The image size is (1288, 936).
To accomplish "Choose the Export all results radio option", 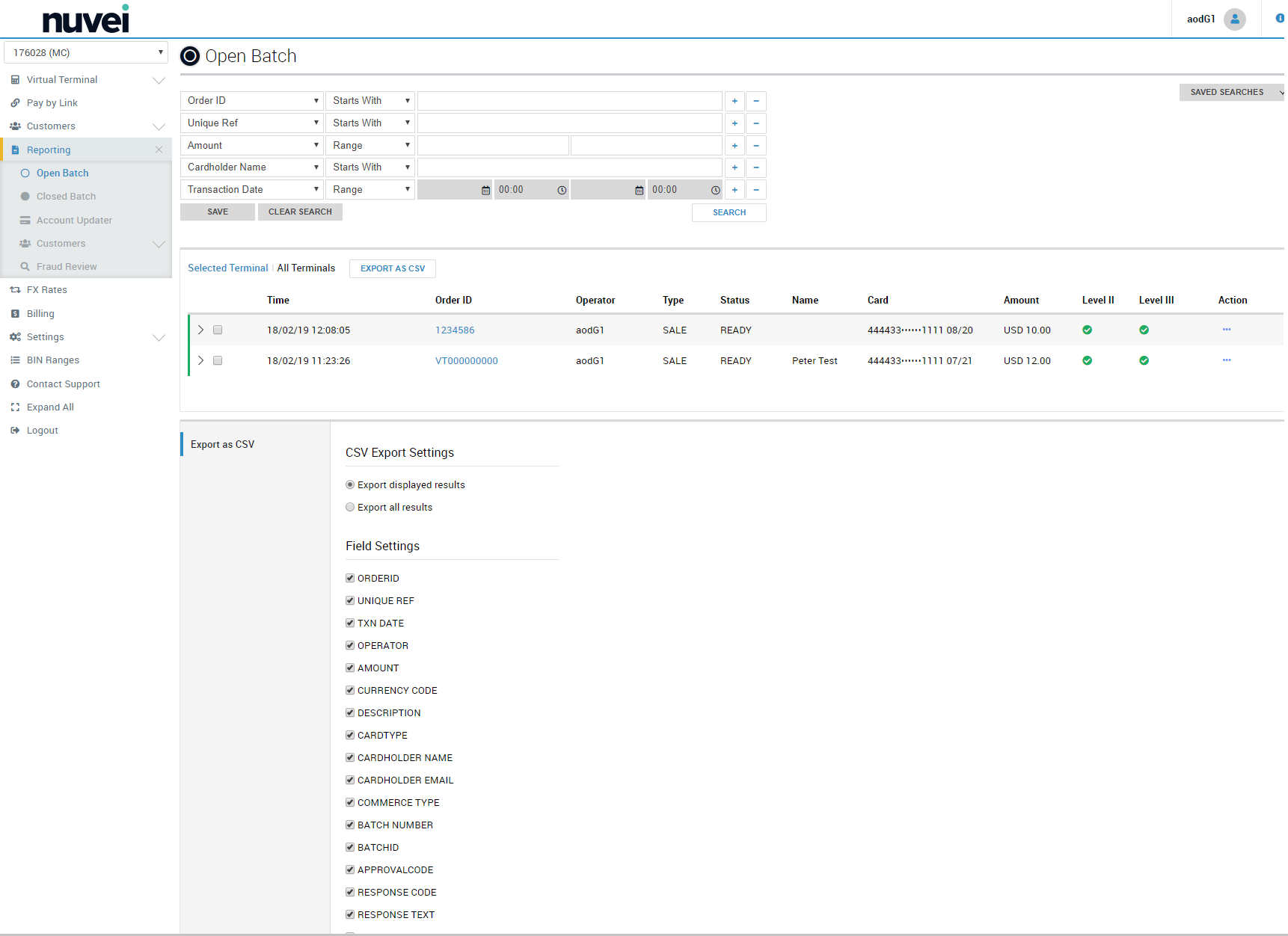I will tap(350, 508).
